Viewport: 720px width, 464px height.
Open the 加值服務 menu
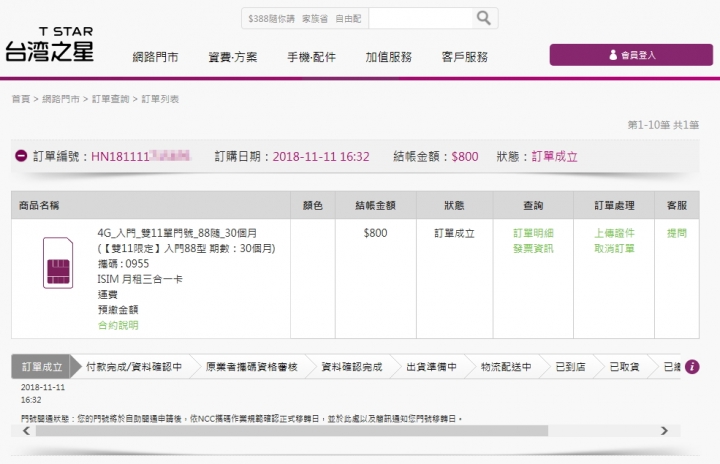coord(388,57)
